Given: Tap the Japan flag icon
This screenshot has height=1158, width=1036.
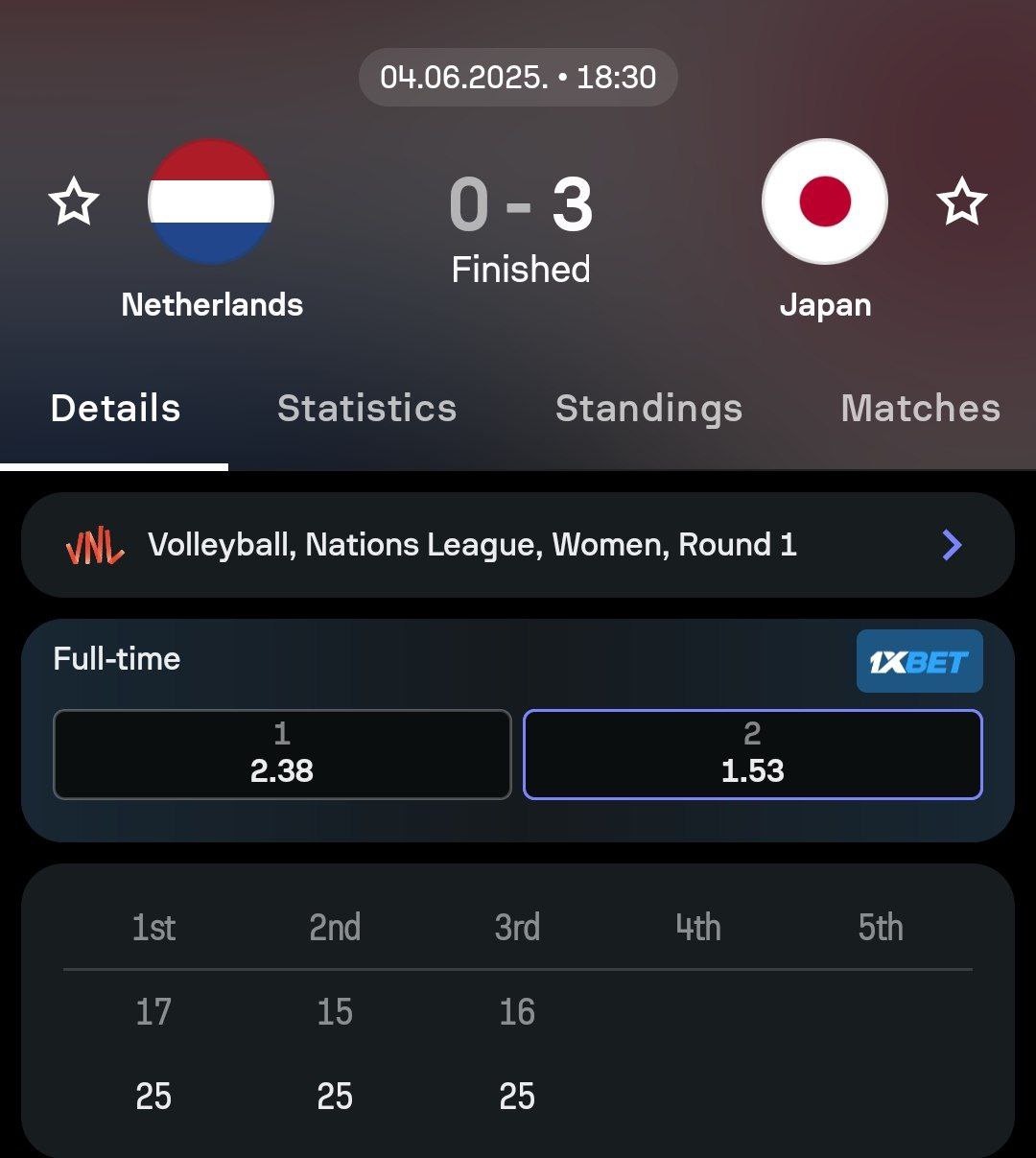Looking at the screenshot, I should 825,201.
